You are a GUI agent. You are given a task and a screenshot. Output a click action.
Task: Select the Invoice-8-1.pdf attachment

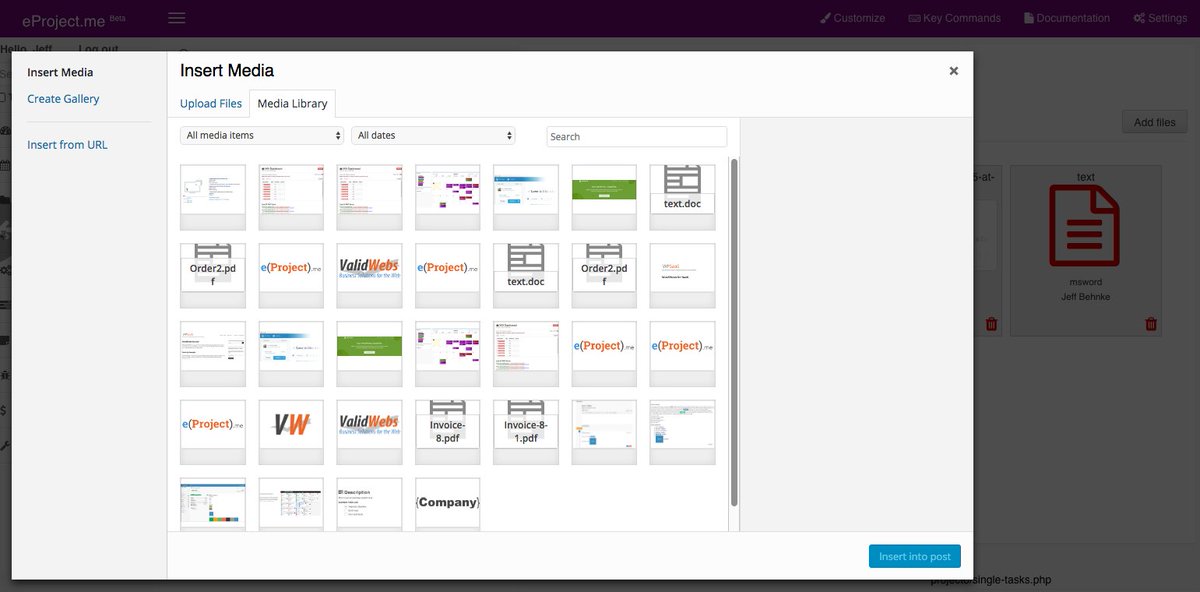tap(525, 432)
